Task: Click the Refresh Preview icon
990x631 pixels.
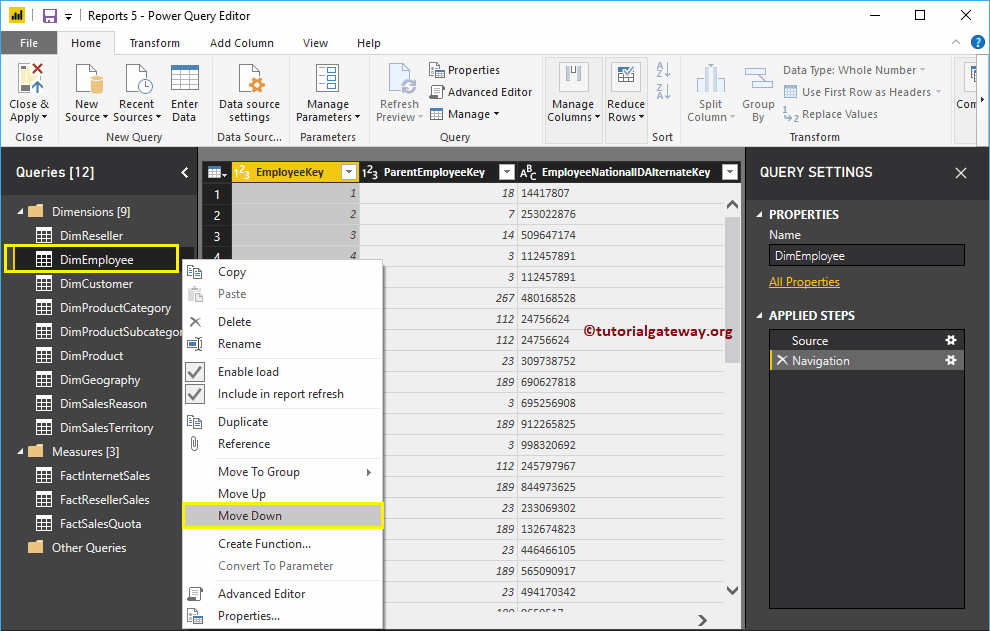Action: [400, 80]
